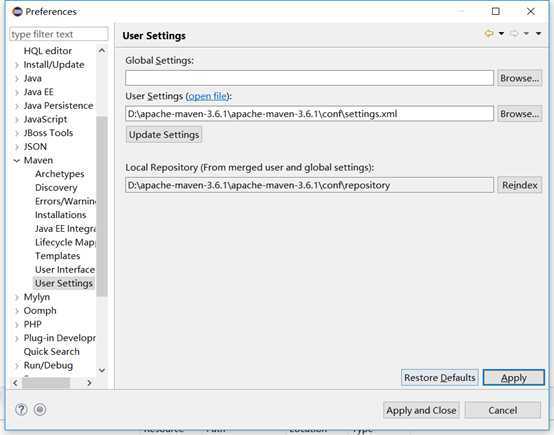Click Browse next to Global Settings
The image size is (554, 435).
click(519, 78)
